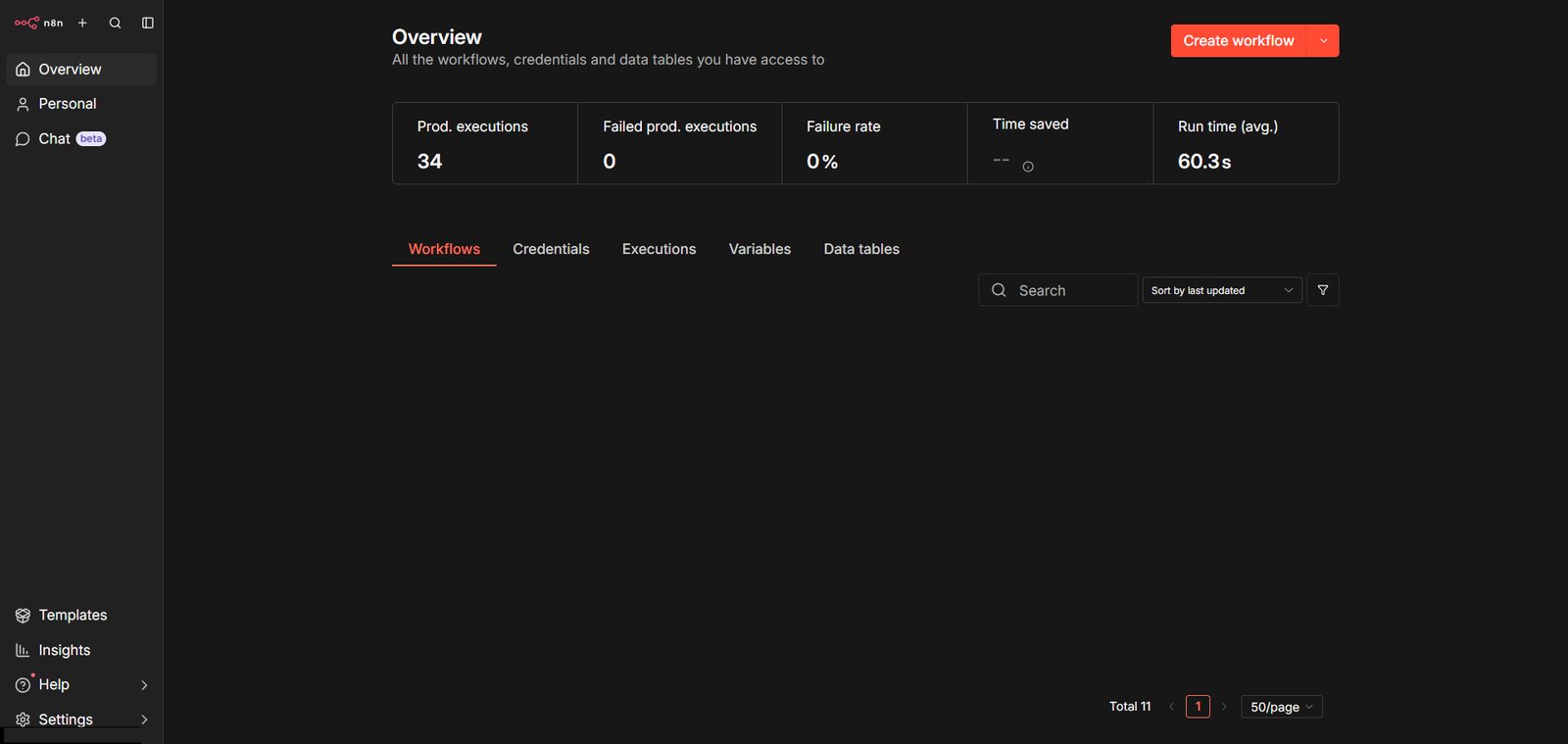This screenshot has width=1568, height=744.
Task: Select the Workflows tab
Action: (x=444, y=249)
